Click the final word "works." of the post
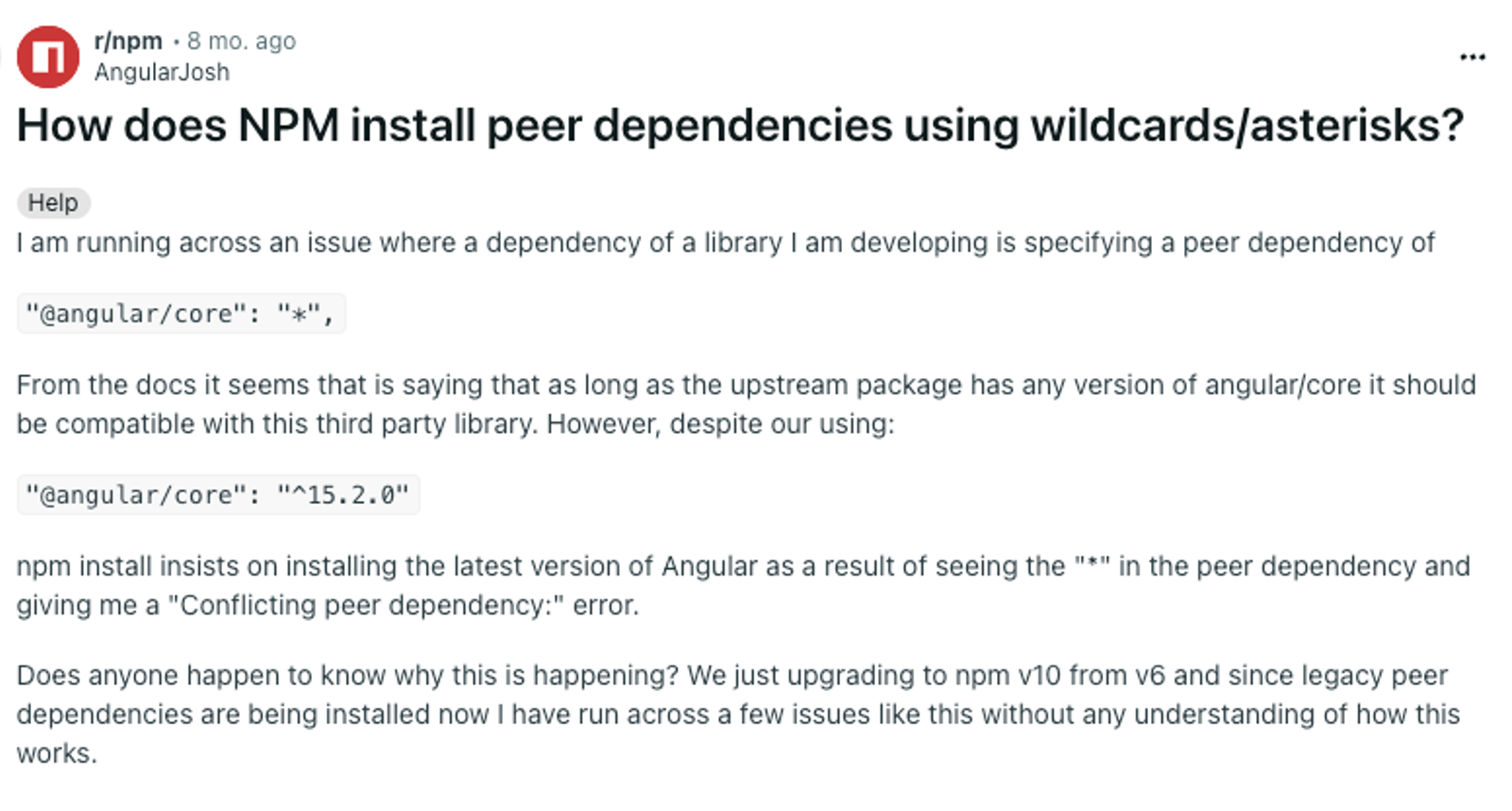 tap(57, 753)
